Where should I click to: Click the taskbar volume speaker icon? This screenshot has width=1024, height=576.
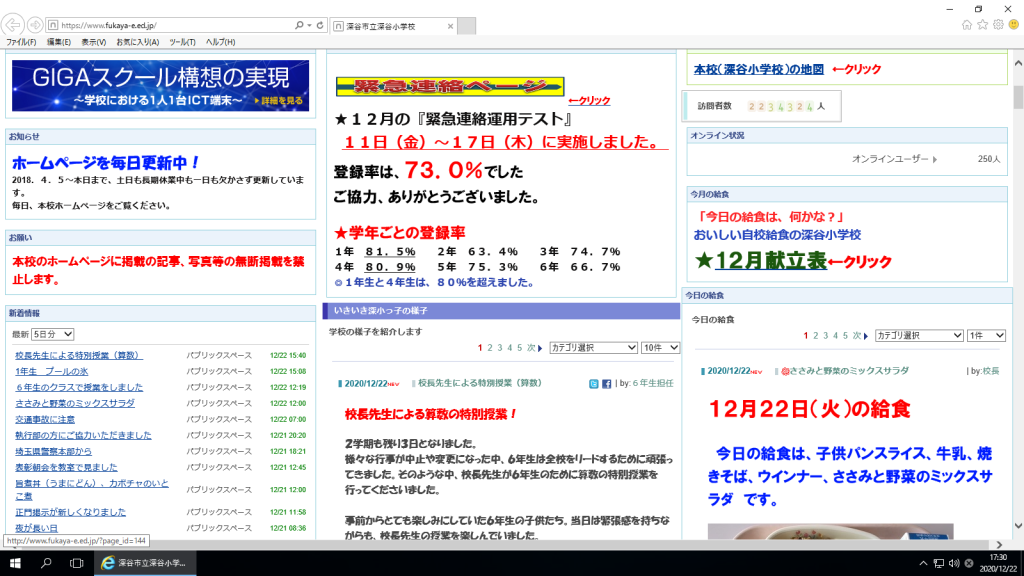(952, 563)
